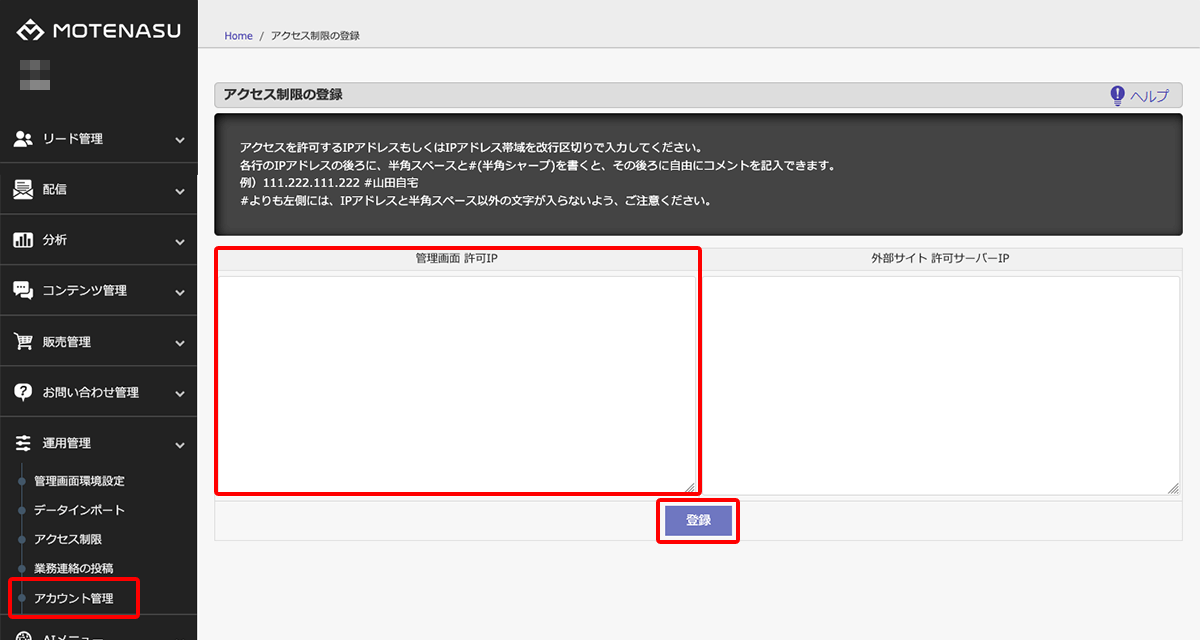Collapse the 運用管理 section chevron

(179, 444)
